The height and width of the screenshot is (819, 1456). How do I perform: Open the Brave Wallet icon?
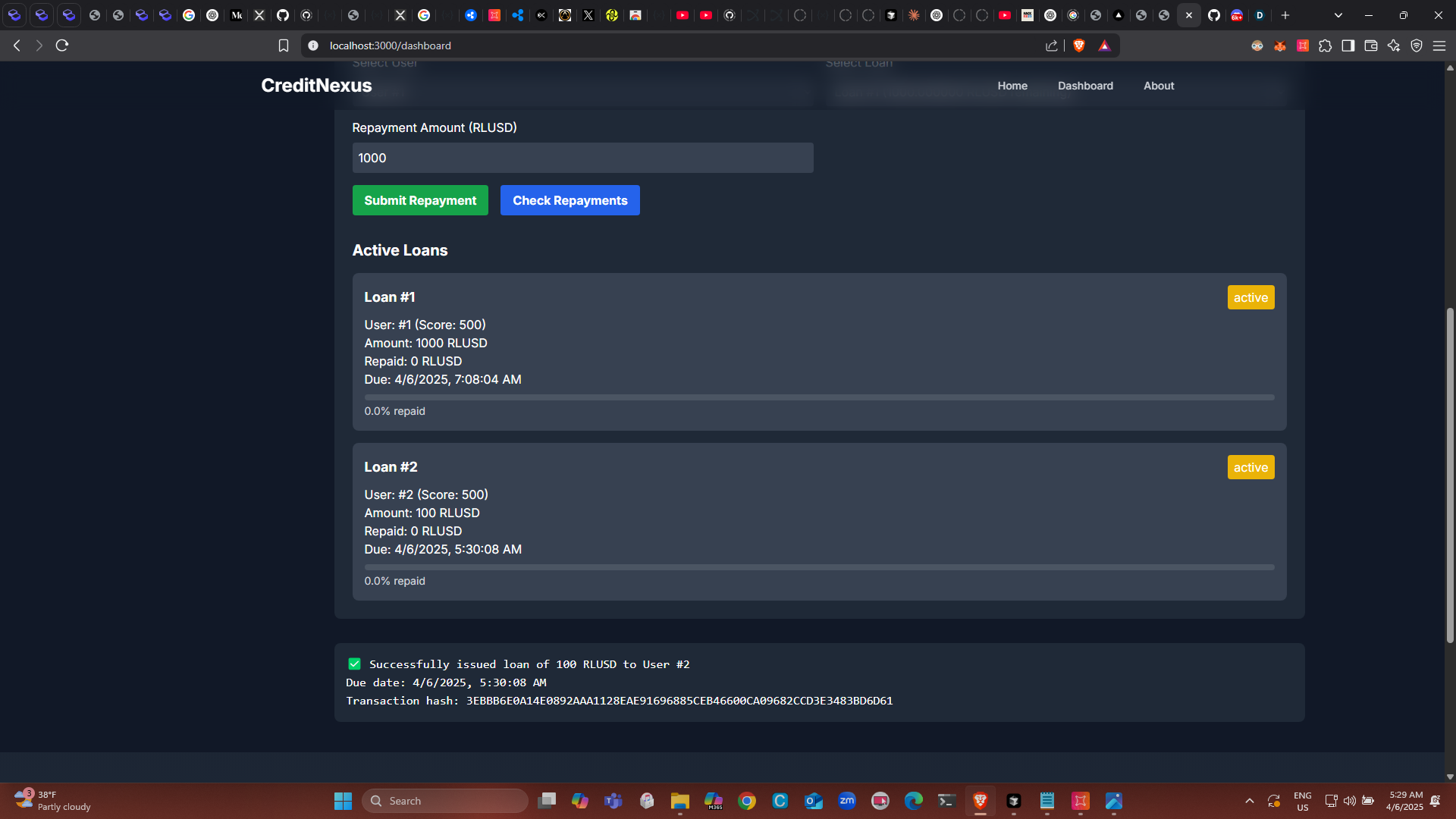tap(1371, 45)
